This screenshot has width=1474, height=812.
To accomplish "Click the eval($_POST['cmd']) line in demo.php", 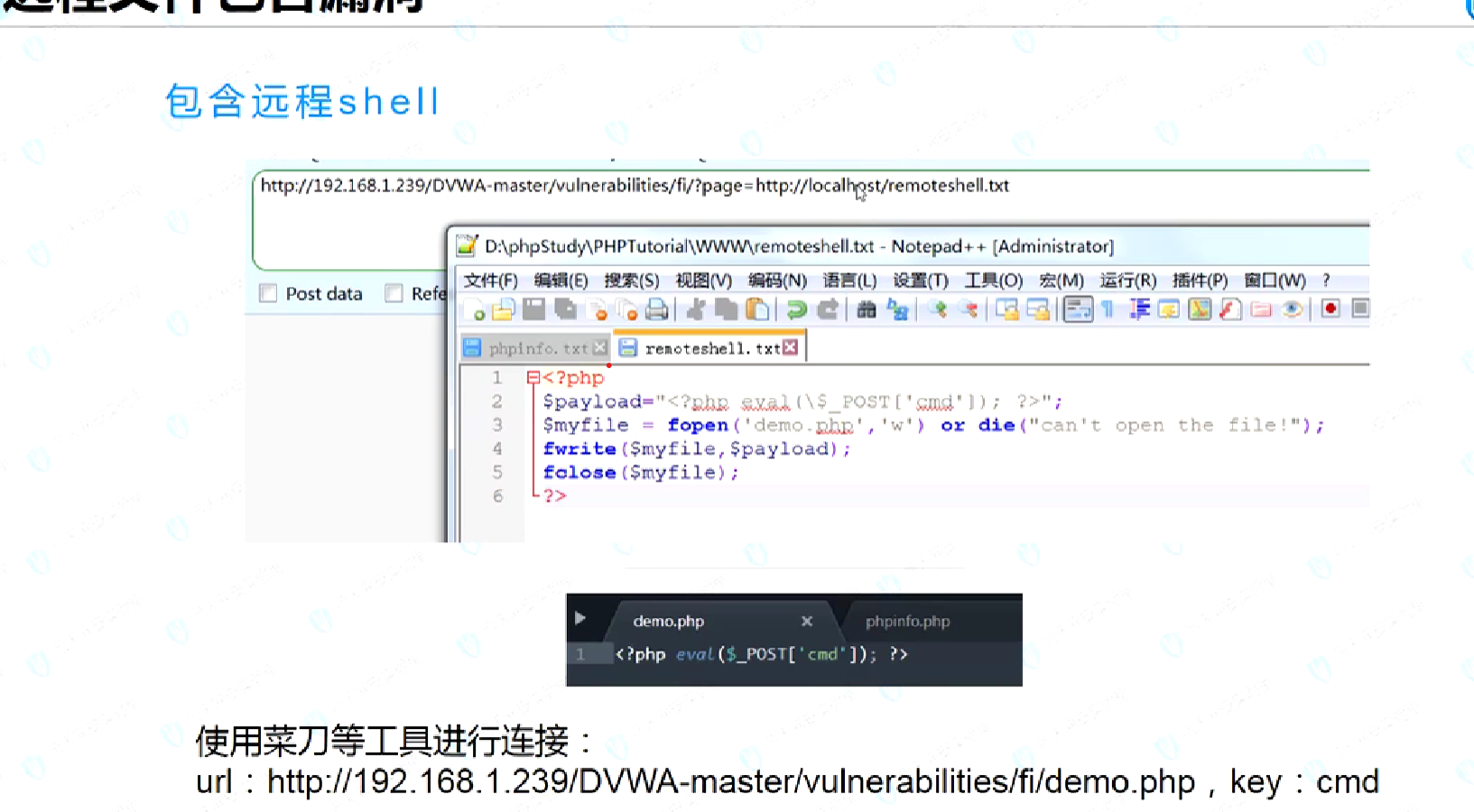I will [x=762, y=654].
